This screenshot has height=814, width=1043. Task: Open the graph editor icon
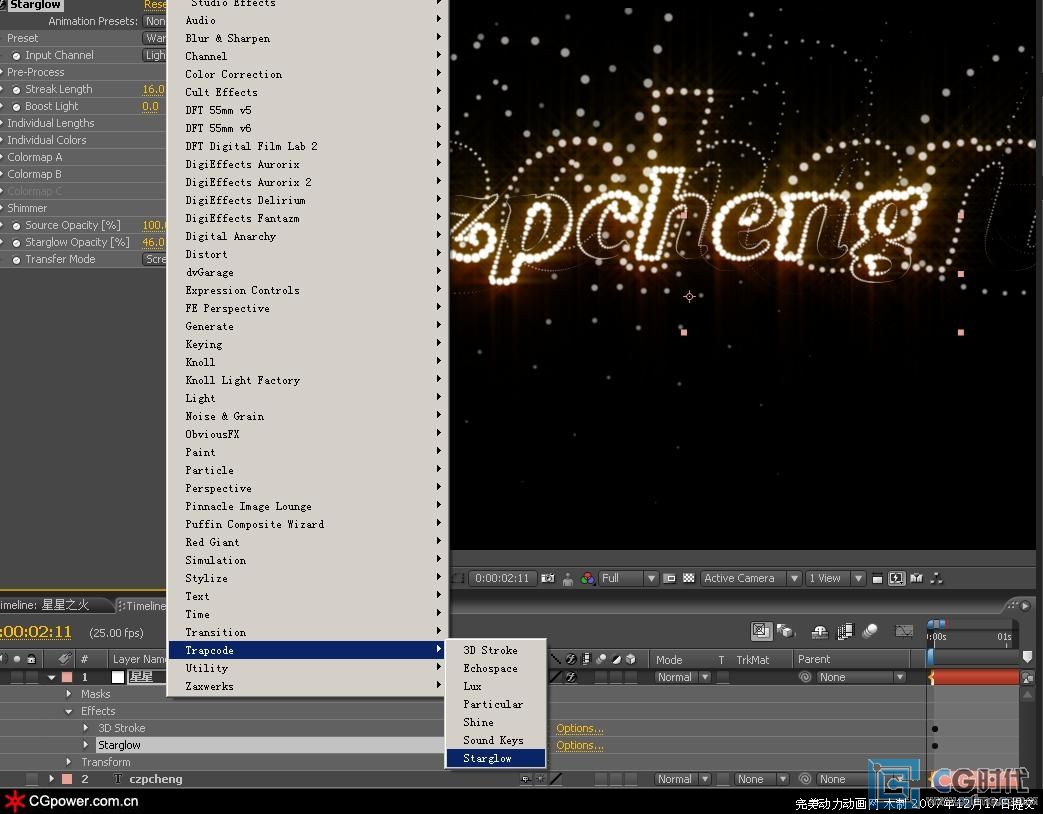[904, 630]
